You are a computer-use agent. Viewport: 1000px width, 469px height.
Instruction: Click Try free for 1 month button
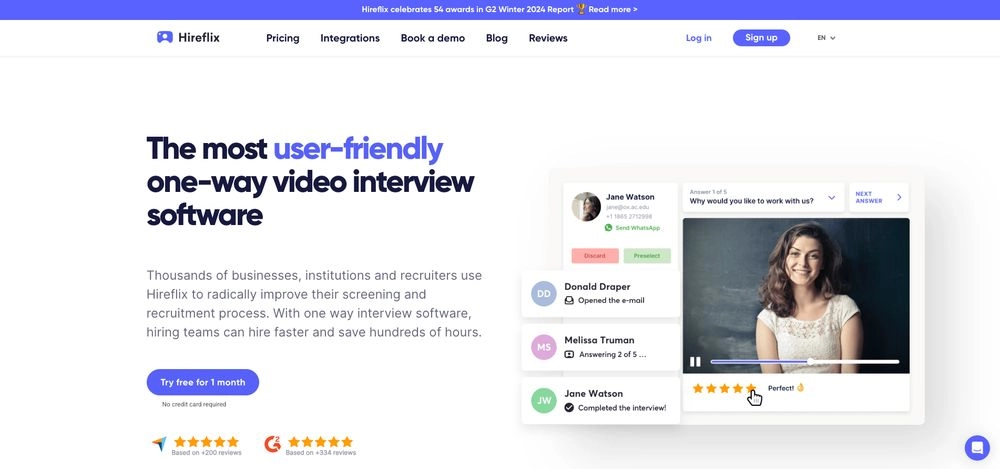tap(203, 382)
